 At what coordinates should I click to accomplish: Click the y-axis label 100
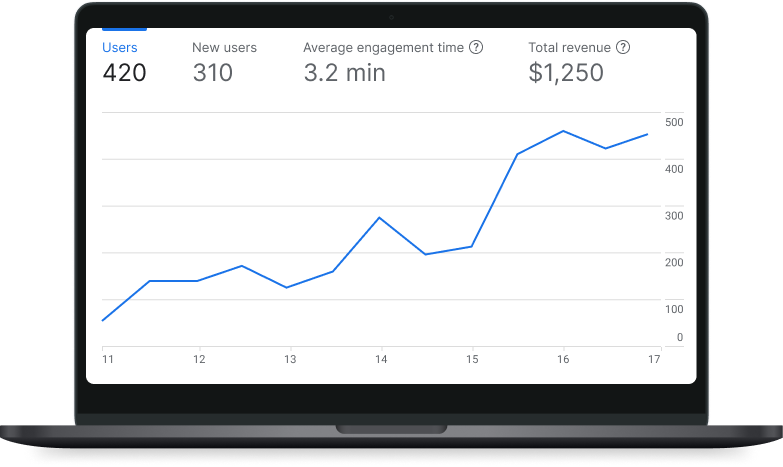click(673, 309)
